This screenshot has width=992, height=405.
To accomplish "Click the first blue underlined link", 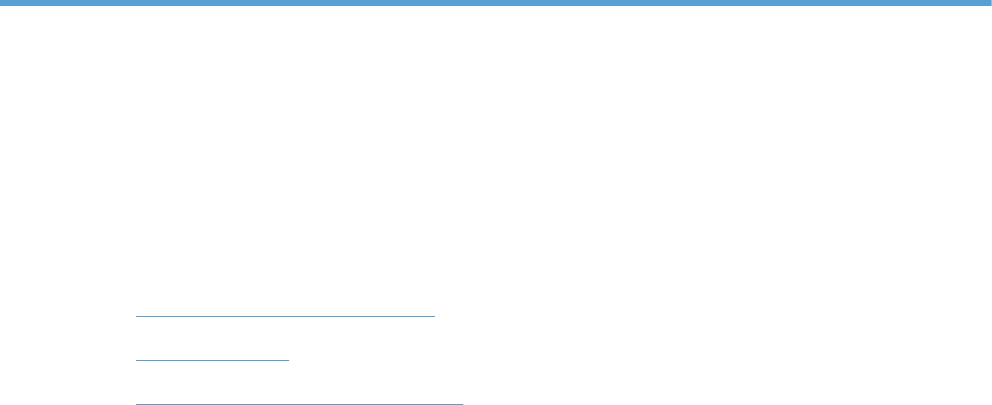I will [x=285, y=316].
